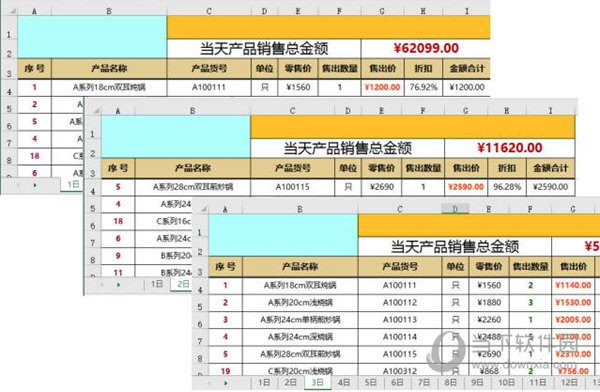The image size is (600, 392).
Task: Click A系列20cm浅焖锅 cell in front window
Action: 300,302
